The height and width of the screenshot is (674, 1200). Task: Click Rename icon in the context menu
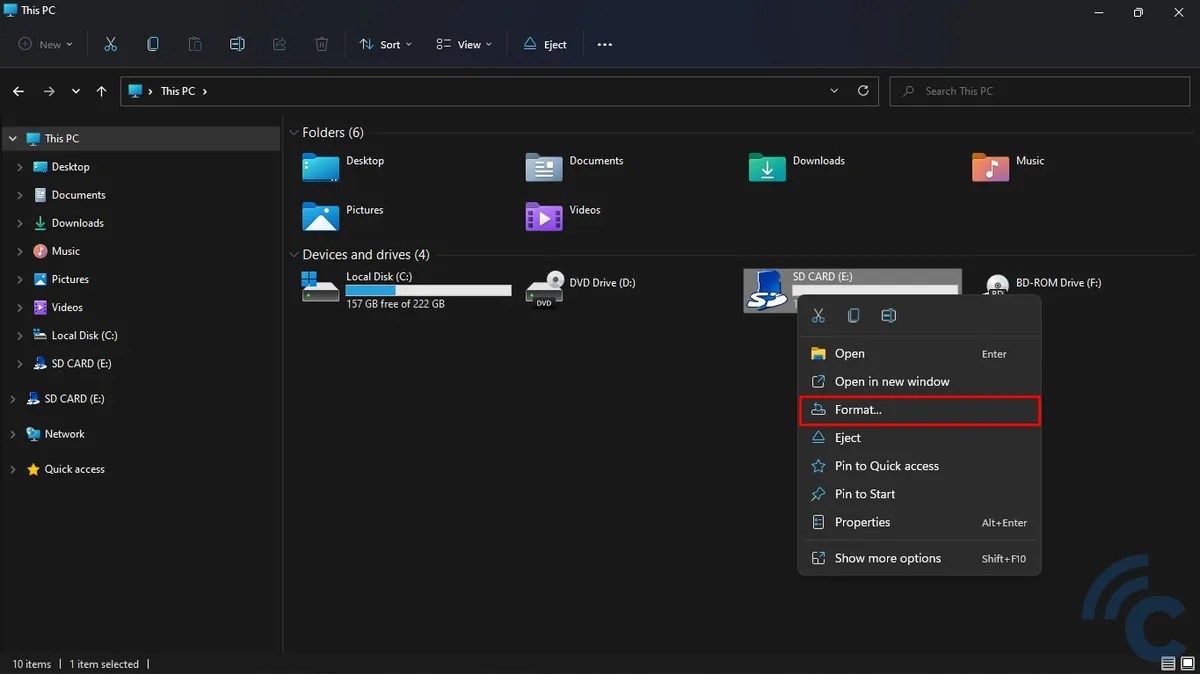pyautogui.click(x=889, y=315)
